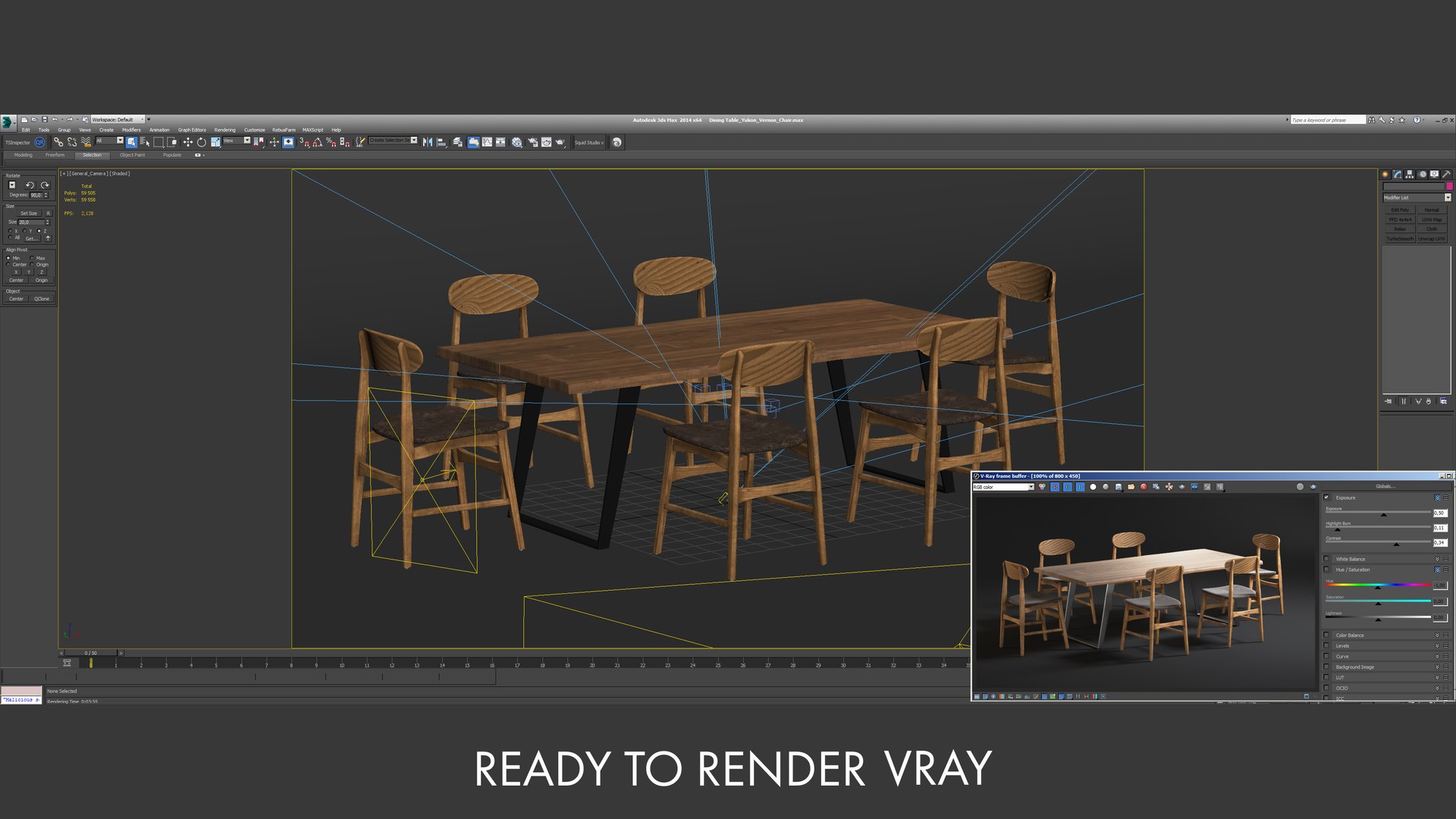Click the QR icon beside TSInspector
The width and height of the screenshot is (1456, 819).
[x=39, y=142]
